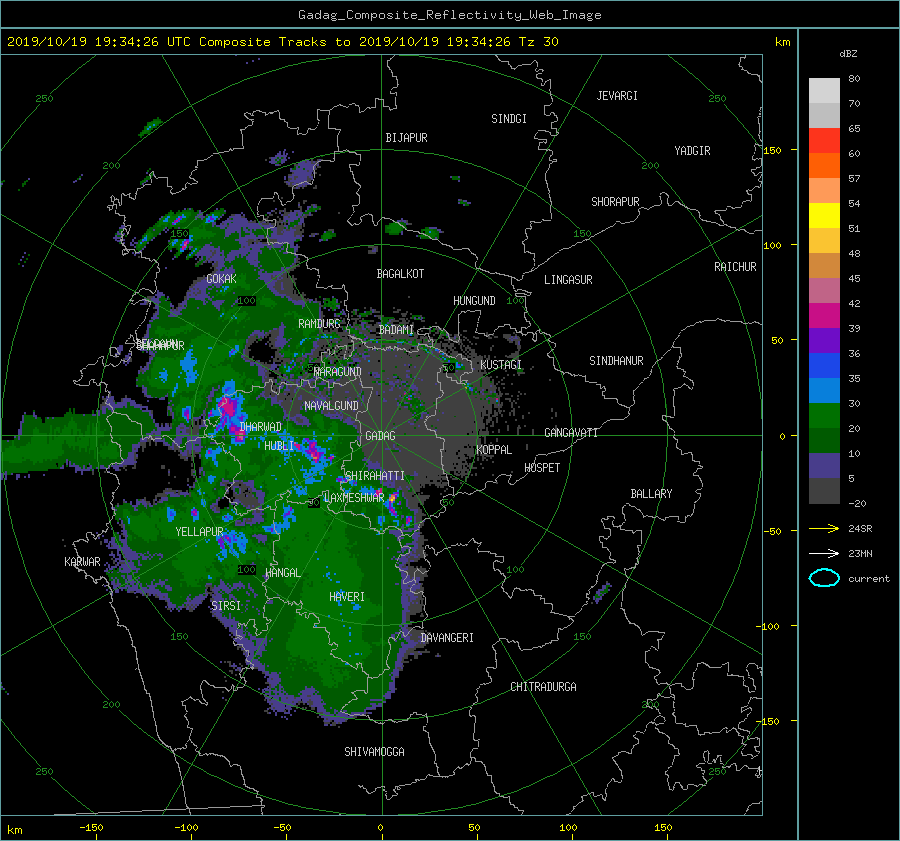This screenshot has height=841, width=900.
Task: Click the GOKAK city label
Action: coord(221,279)
